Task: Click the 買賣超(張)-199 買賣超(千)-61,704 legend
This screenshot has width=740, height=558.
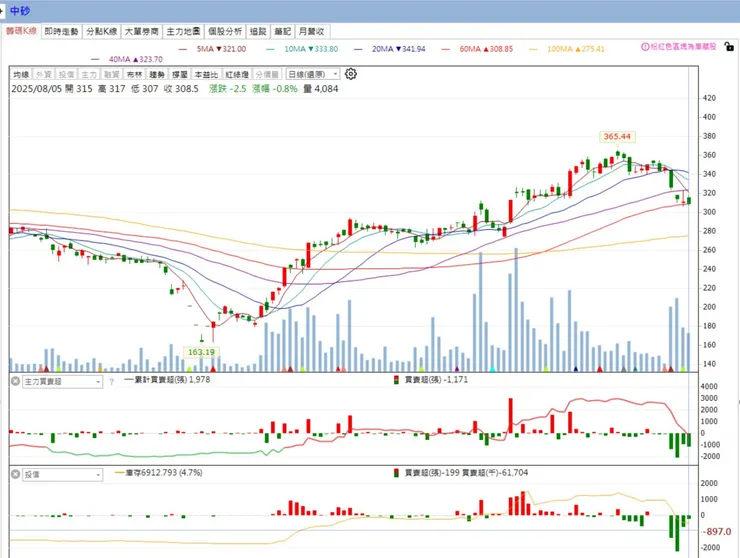Action: pyautogui.click(x=461, y=473)
